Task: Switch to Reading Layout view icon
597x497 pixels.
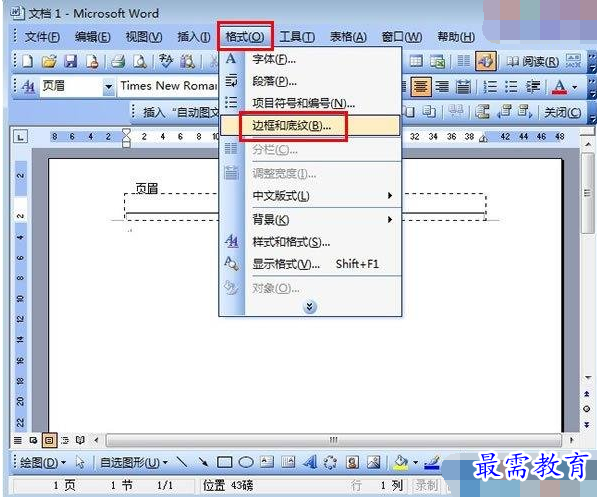Action: (x=80, y=440)
